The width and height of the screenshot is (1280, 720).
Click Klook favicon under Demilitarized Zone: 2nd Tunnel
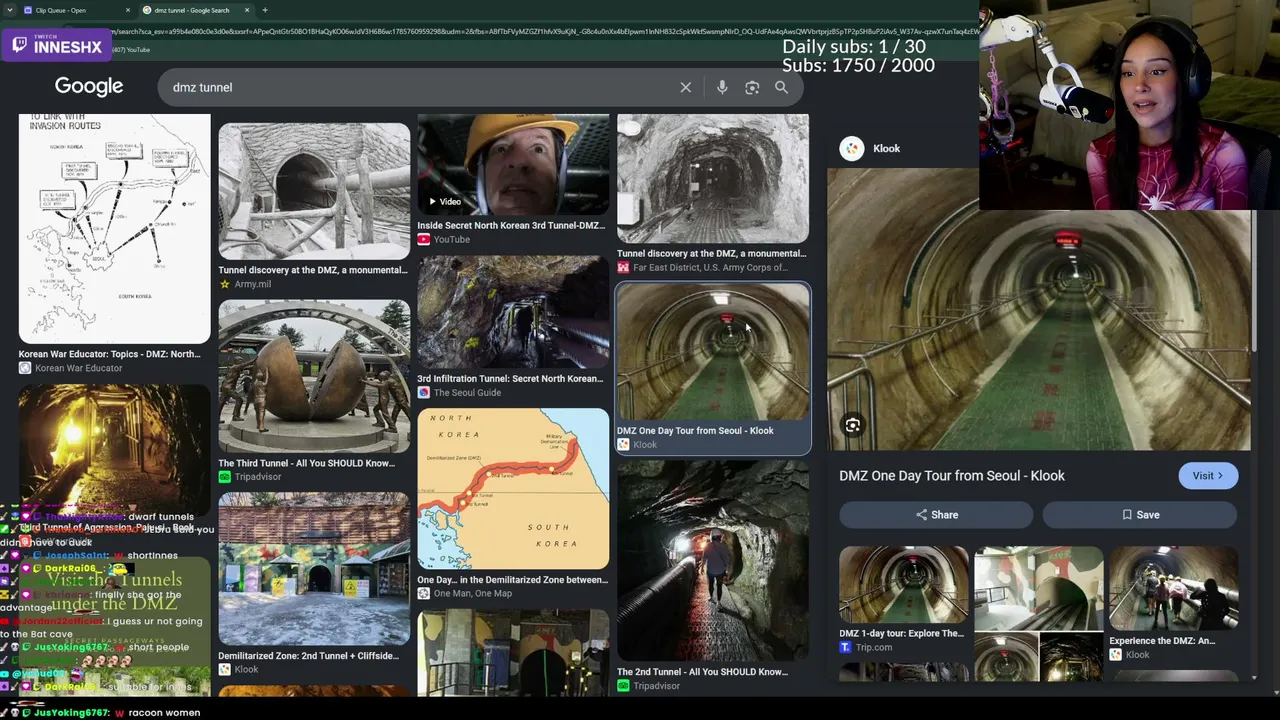point(225,670)
